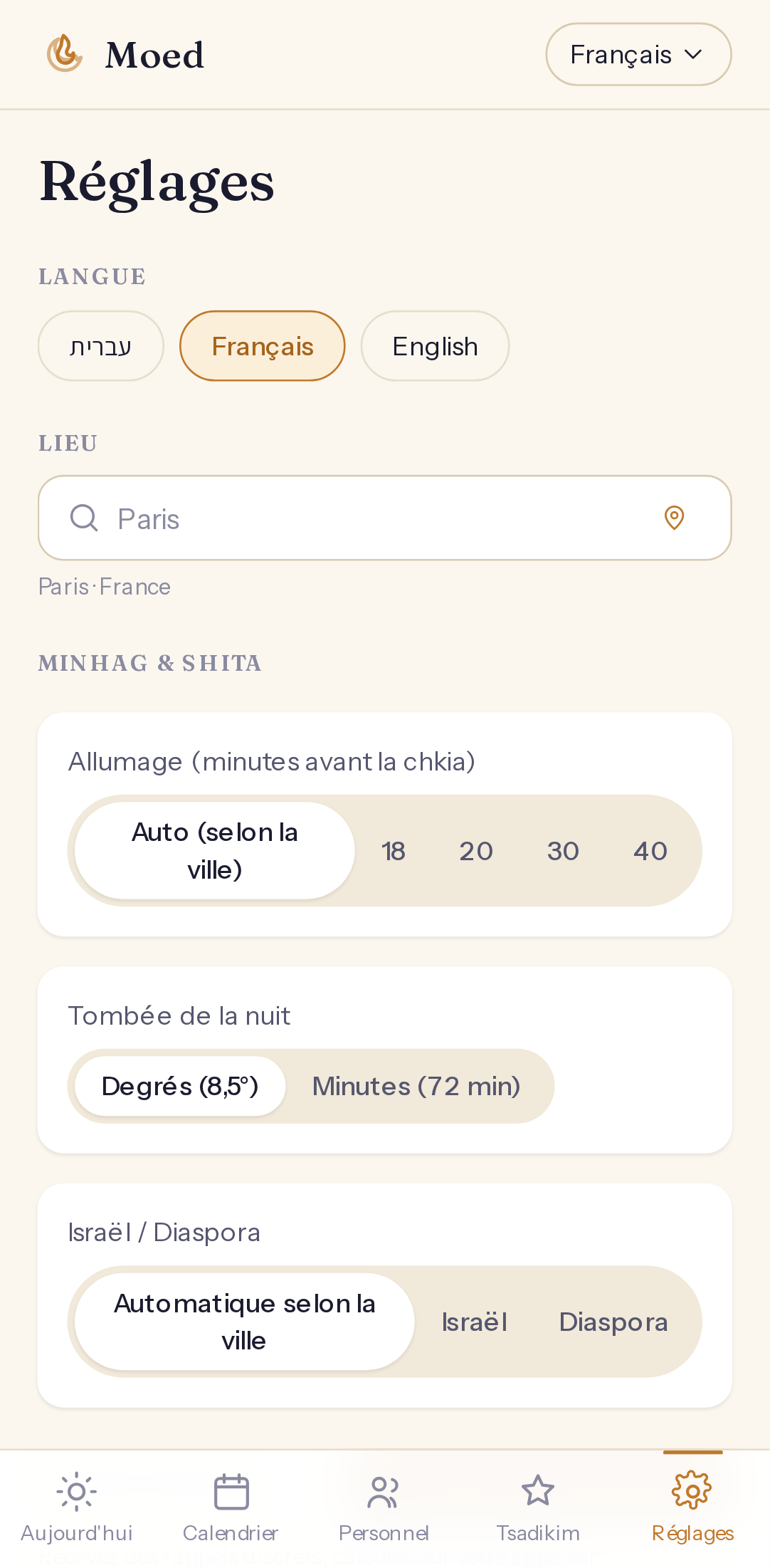Click the magnifier search icon

pos(84,518)
